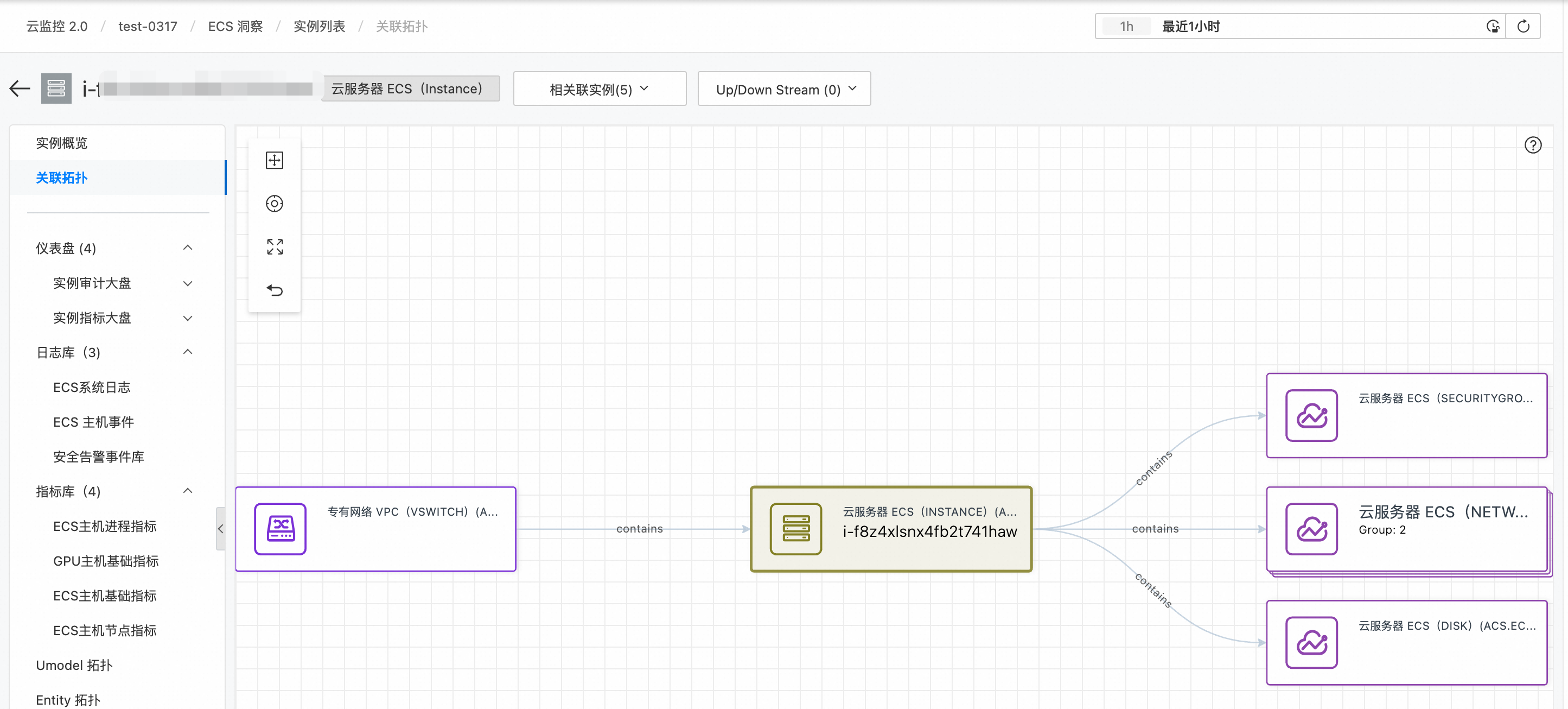Select 关联拓扑 in sidebar
Viewport: 1568px width, 709px height.
[117, 178]
